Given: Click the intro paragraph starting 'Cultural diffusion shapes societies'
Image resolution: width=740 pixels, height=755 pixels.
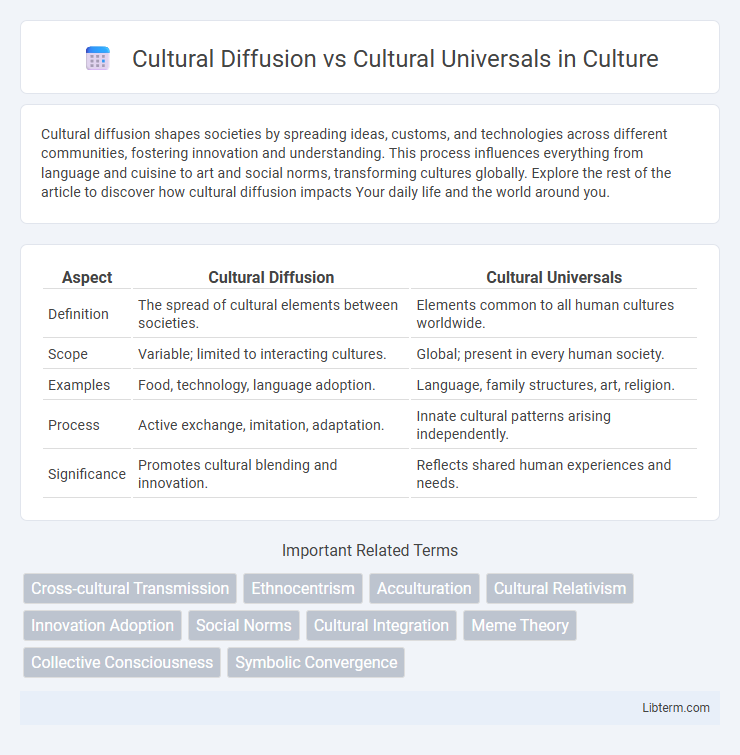Looking at the screenshot, I should click(356, 163).
